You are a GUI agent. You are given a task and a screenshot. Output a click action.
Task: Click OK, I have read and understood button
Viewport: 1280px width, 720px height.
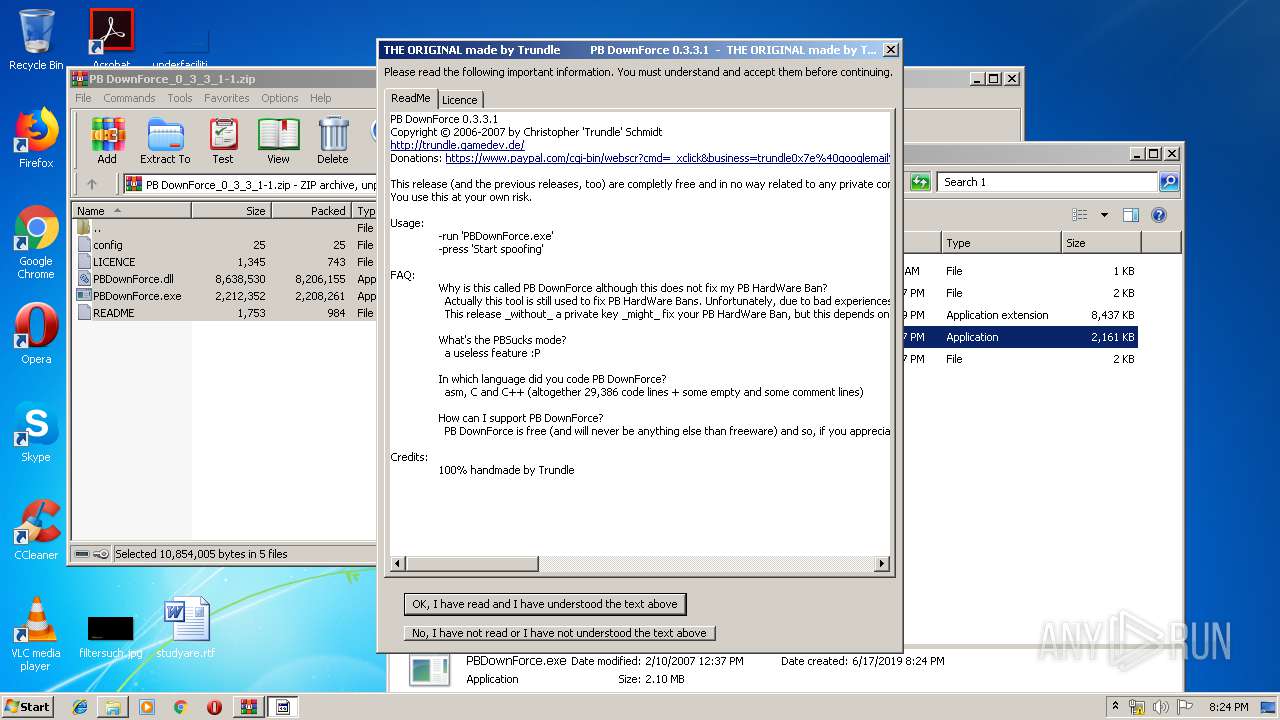545,604
